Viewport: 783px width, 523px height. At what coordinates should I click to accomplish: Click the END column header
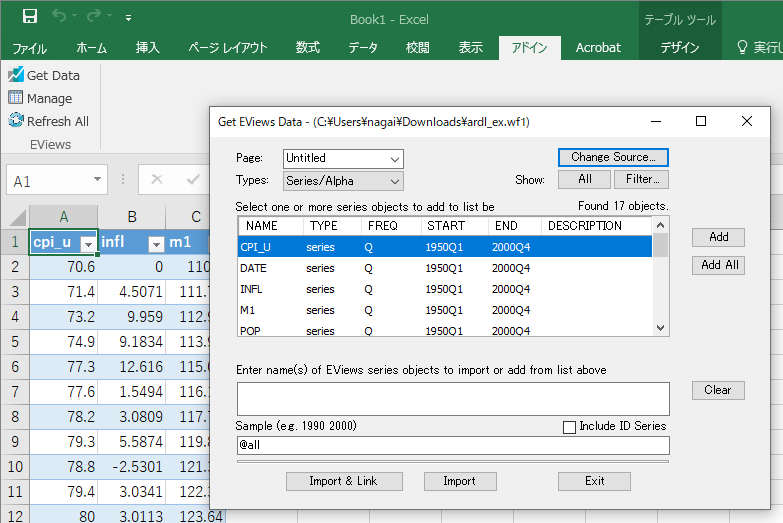pos(515,226)
